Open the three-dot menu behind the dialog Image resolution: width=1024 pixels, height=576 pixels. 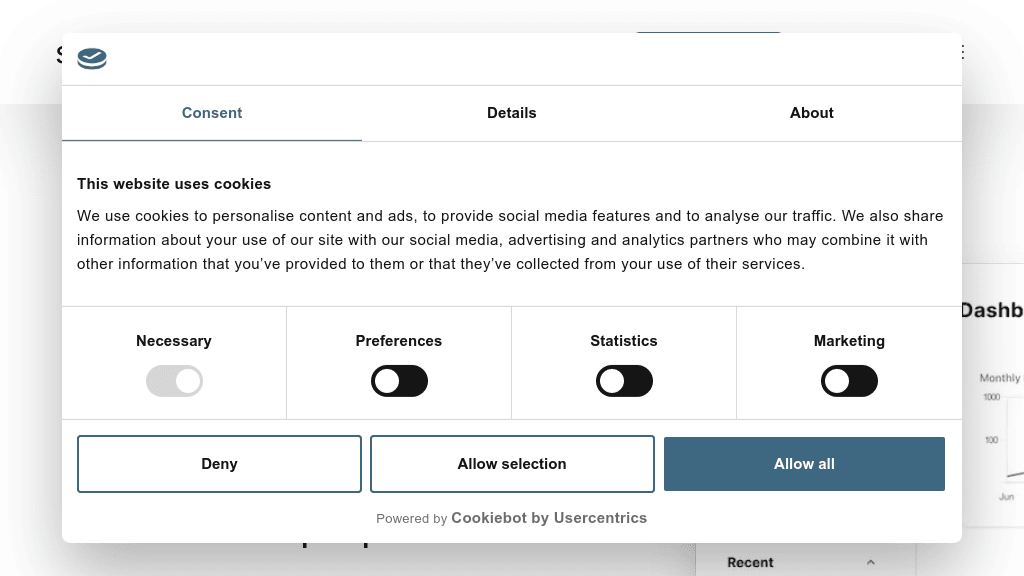[963, 52]
